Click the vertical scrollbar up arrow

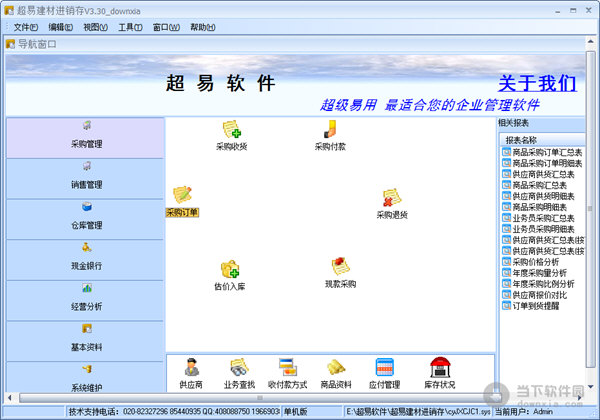click(591, 41)
